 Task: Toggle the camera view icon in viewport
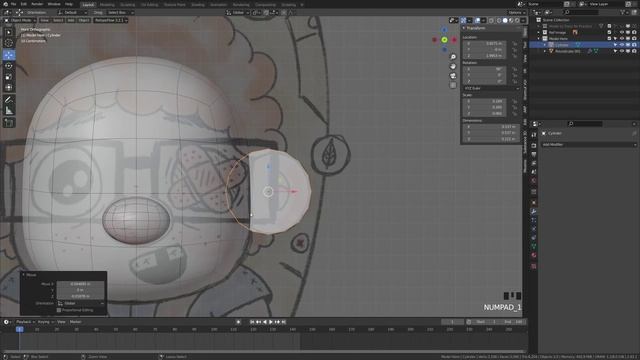click(x=453, y=76)
